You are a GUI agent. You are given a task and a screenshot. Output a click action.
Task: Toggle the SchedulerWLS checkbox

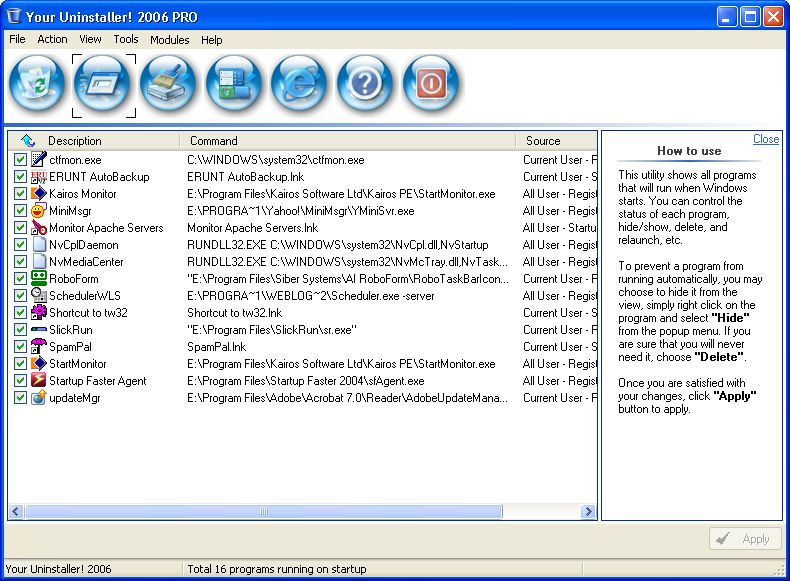(20, 295)
